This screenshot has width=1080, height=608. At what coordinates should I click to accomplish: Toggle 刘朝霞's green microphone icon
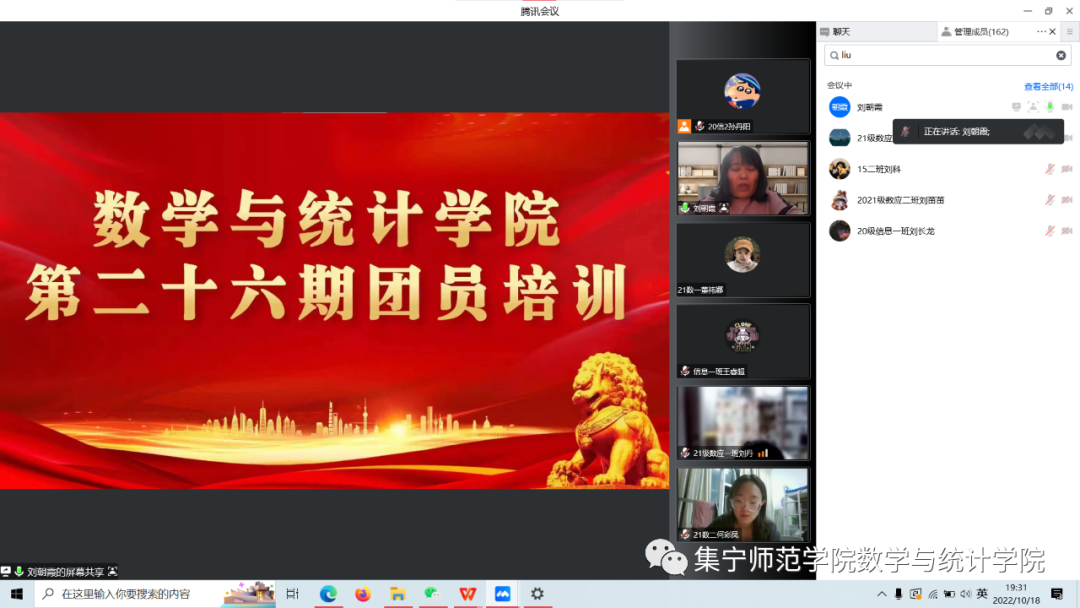(x=1050, y=107)
